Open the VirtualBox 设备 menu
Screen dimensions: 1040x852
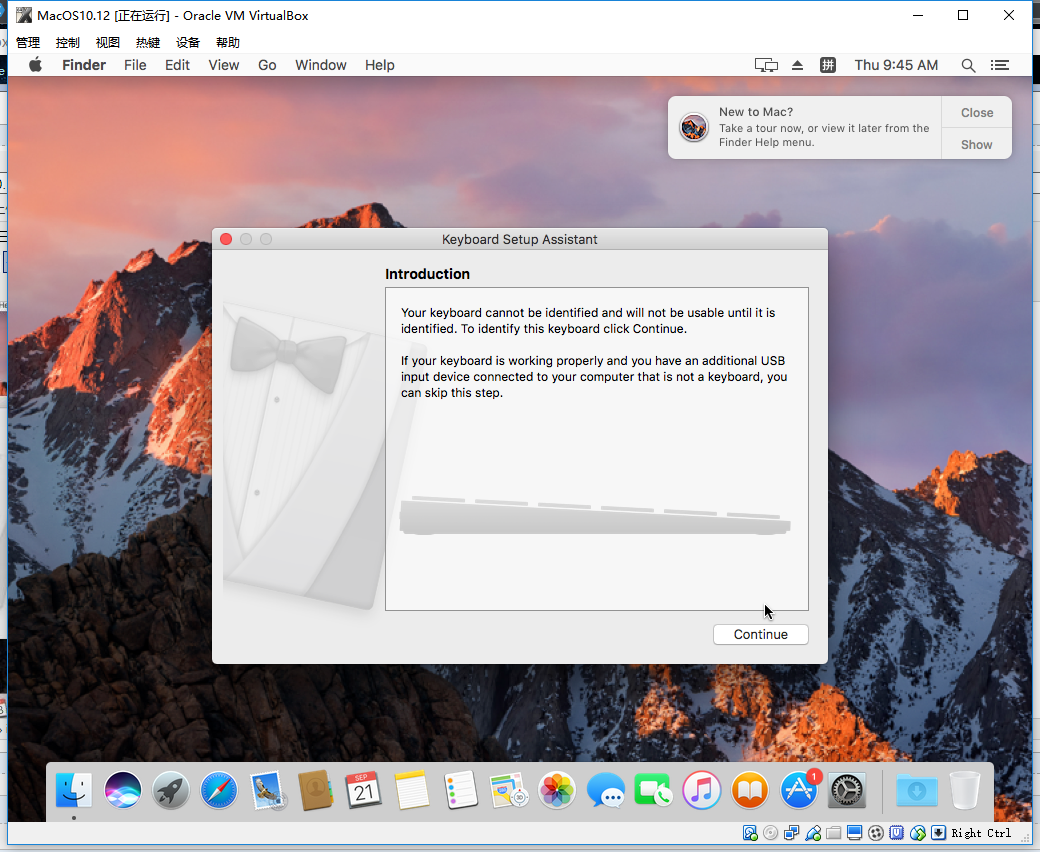pos(187,42)
